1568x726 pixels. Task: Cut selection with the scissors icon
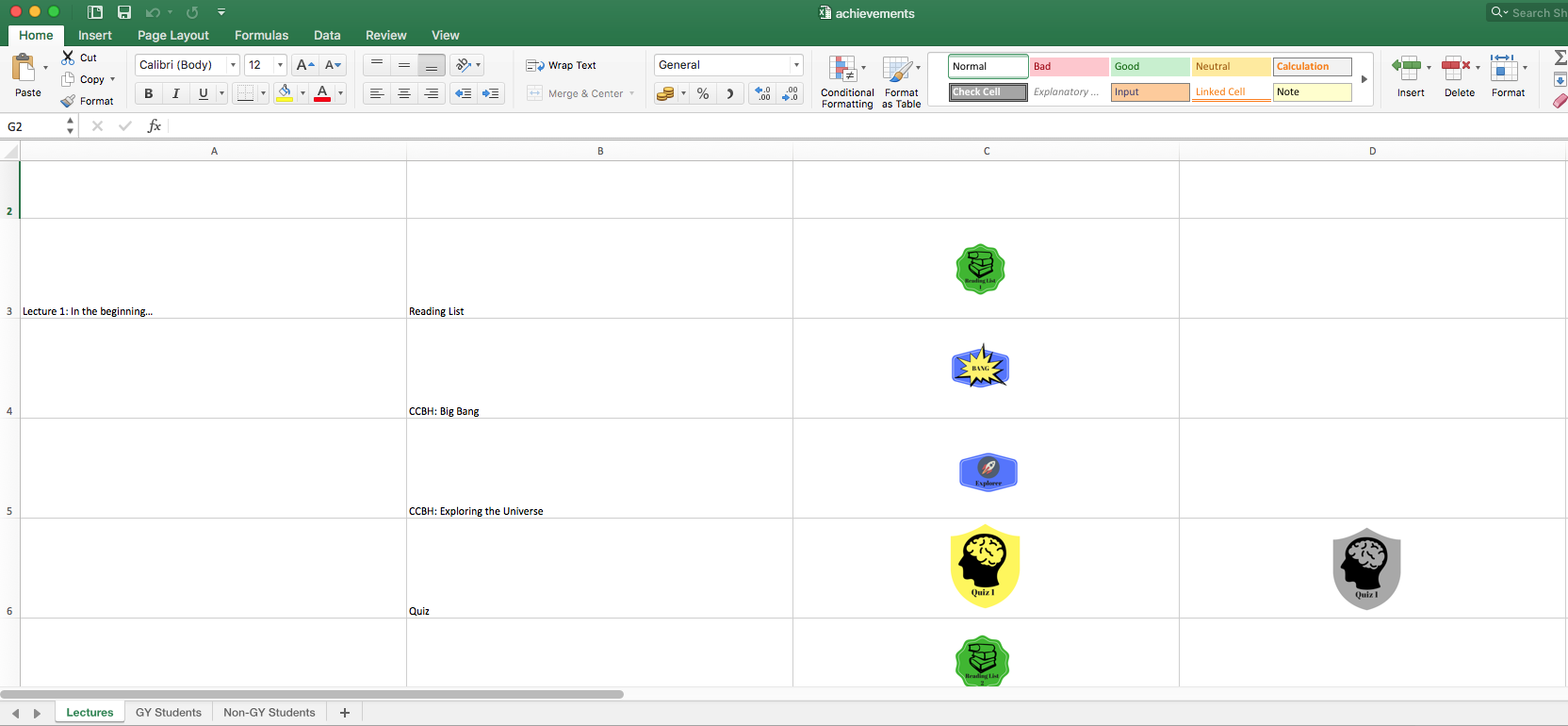68,58
